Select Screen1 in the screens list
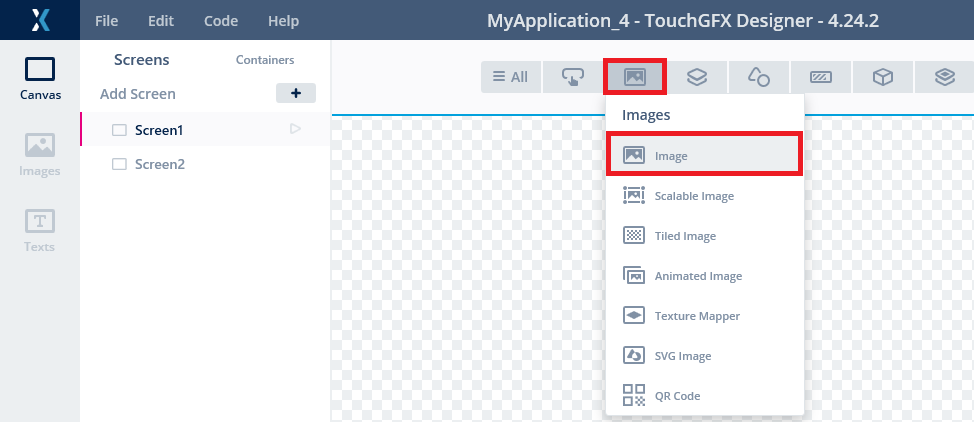The width and height of the screenshot is (974, 422). pos(205,130)
